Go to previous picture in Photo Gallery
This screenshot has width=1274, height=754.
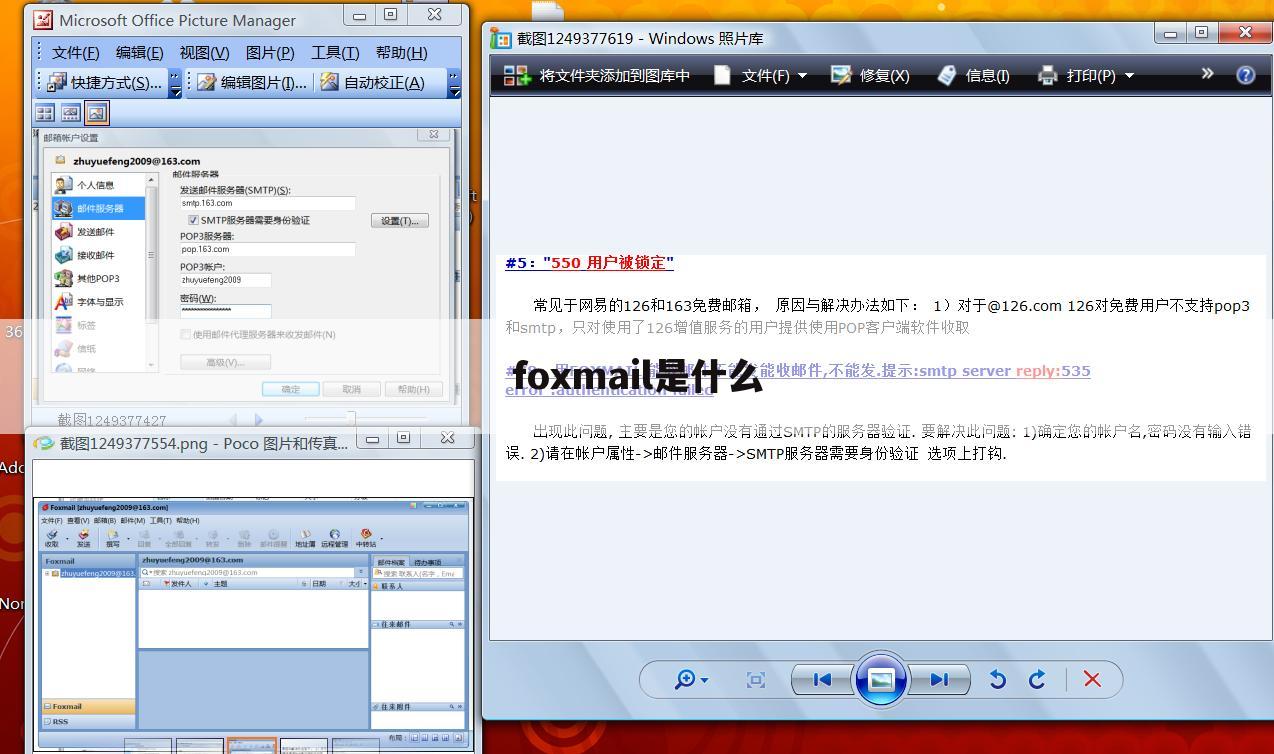coord(822,680)
